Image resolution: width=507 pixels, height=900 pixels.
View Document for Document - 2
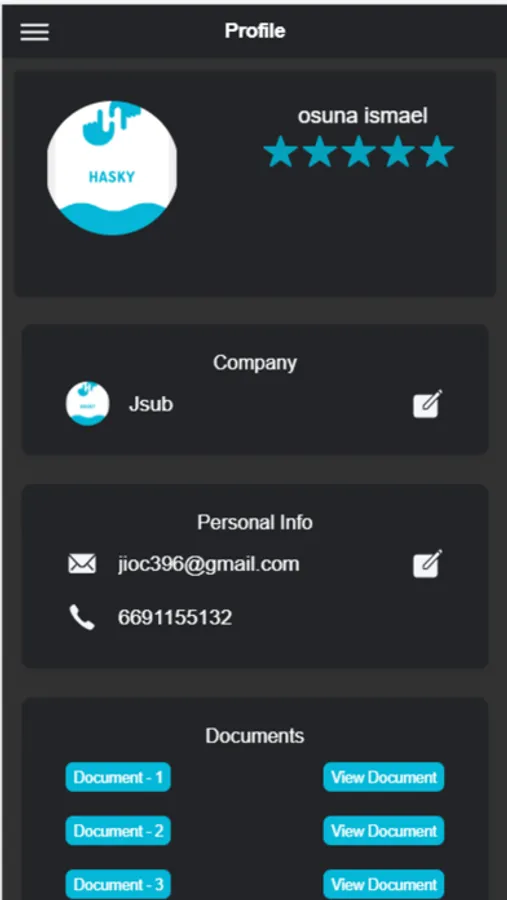(384, 831)
